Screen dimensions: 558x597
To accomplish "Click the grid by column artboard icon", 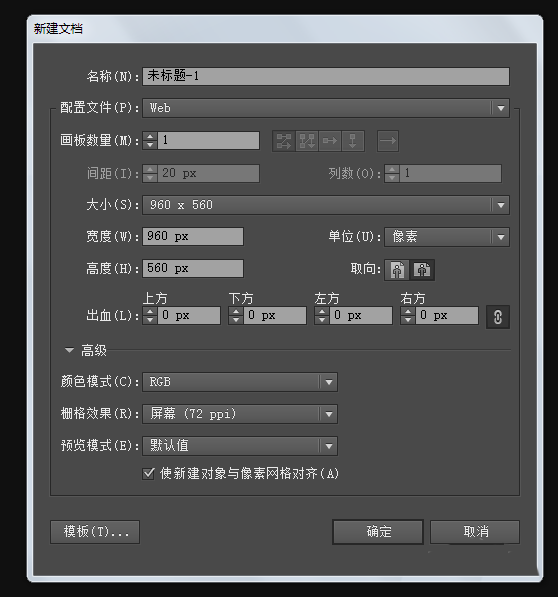I will pyautogui.click(x=307, y=141).
